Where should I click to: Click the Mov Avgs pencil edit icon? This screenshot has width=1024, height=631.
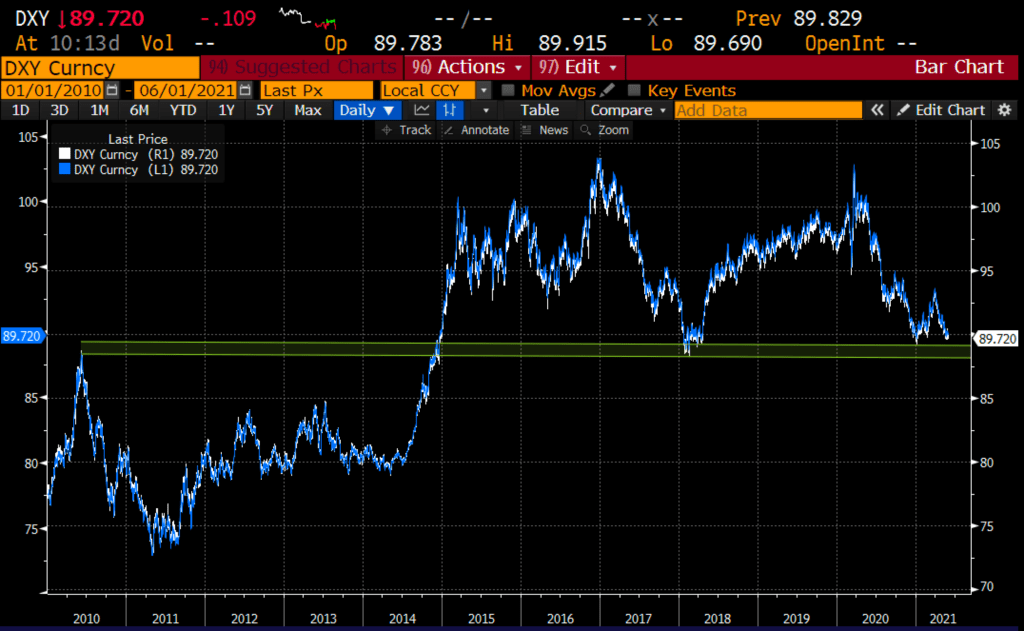(608, 90)
